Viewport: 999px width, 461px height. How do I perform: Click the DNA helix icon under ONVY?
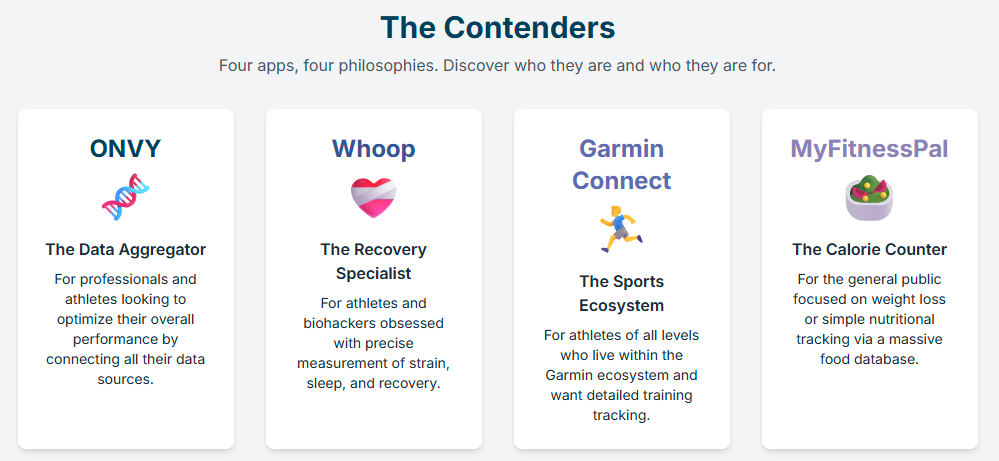click(x=126, y=197)
